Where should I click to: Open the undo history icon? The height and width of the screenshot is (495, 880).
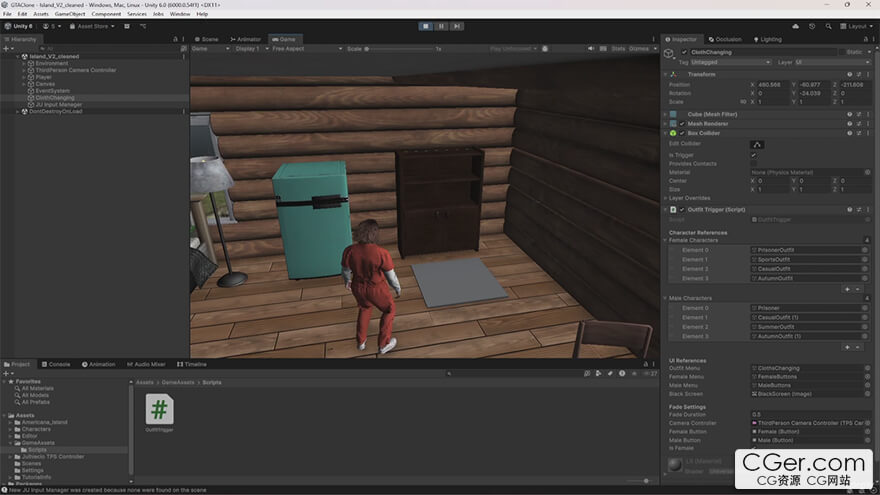coord(810,26)
